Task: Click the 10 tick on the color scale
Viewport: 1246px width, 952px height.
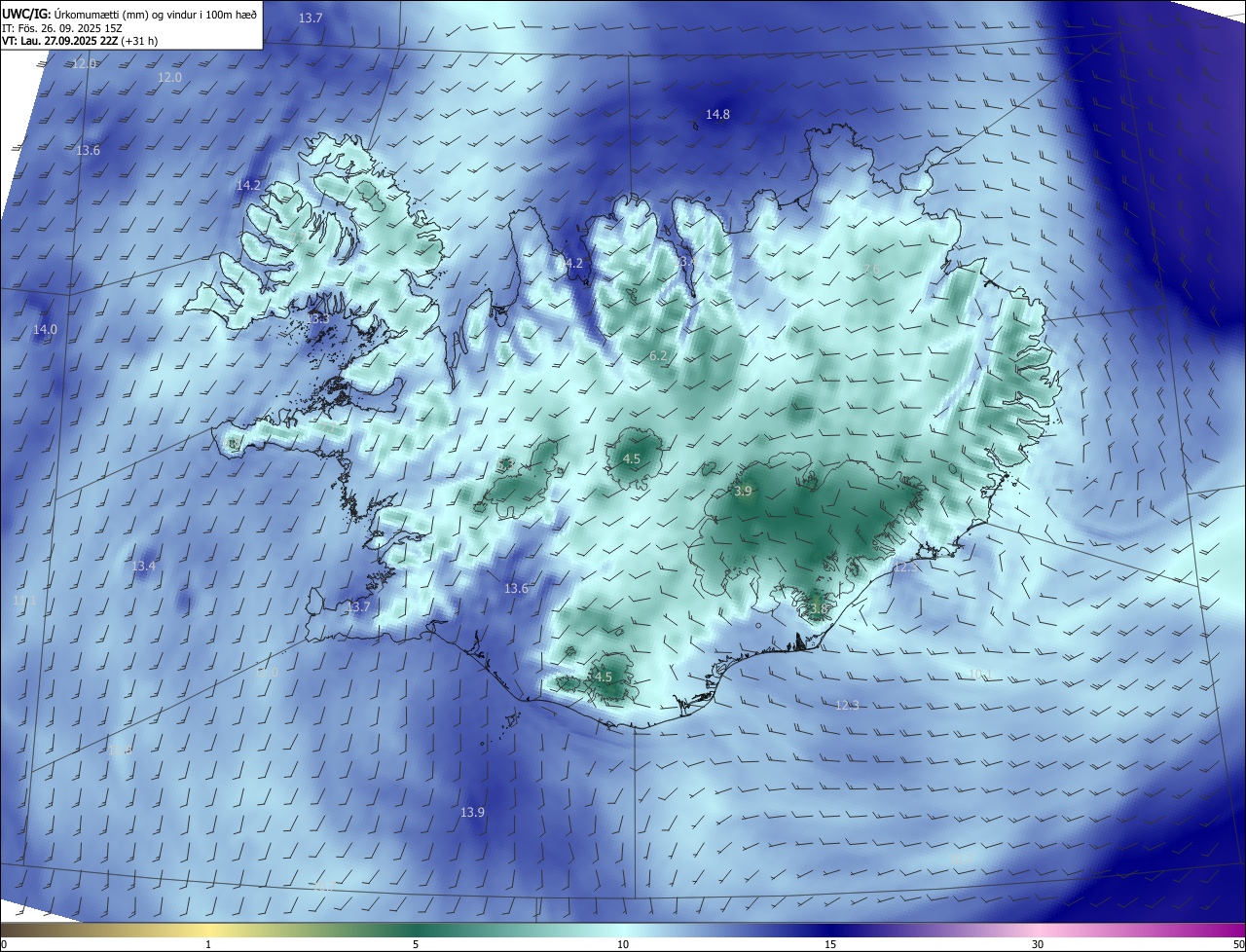Action: click(623, 944)
